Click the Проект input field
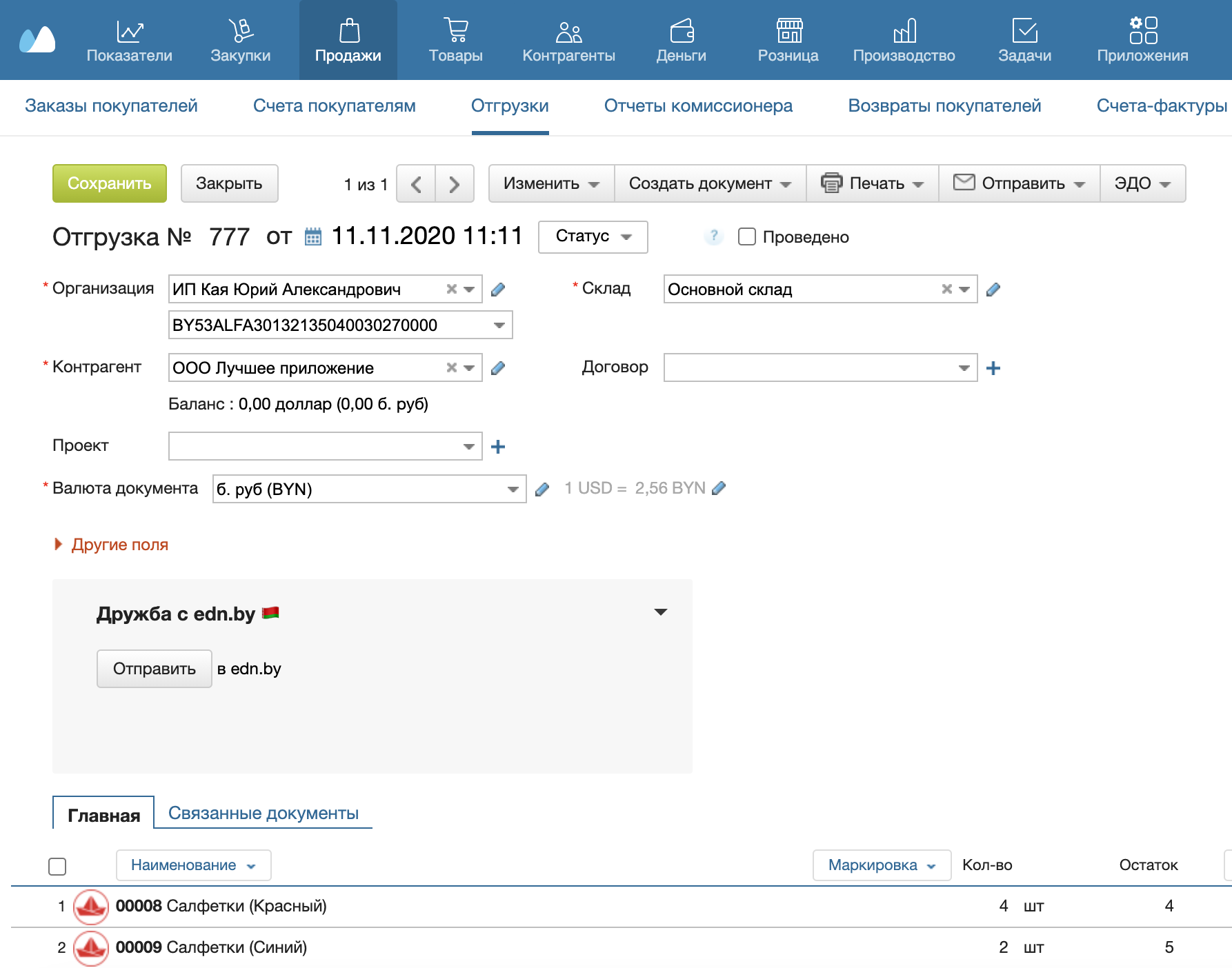Viewport: 1232px width, 968px height. [325, 446]
